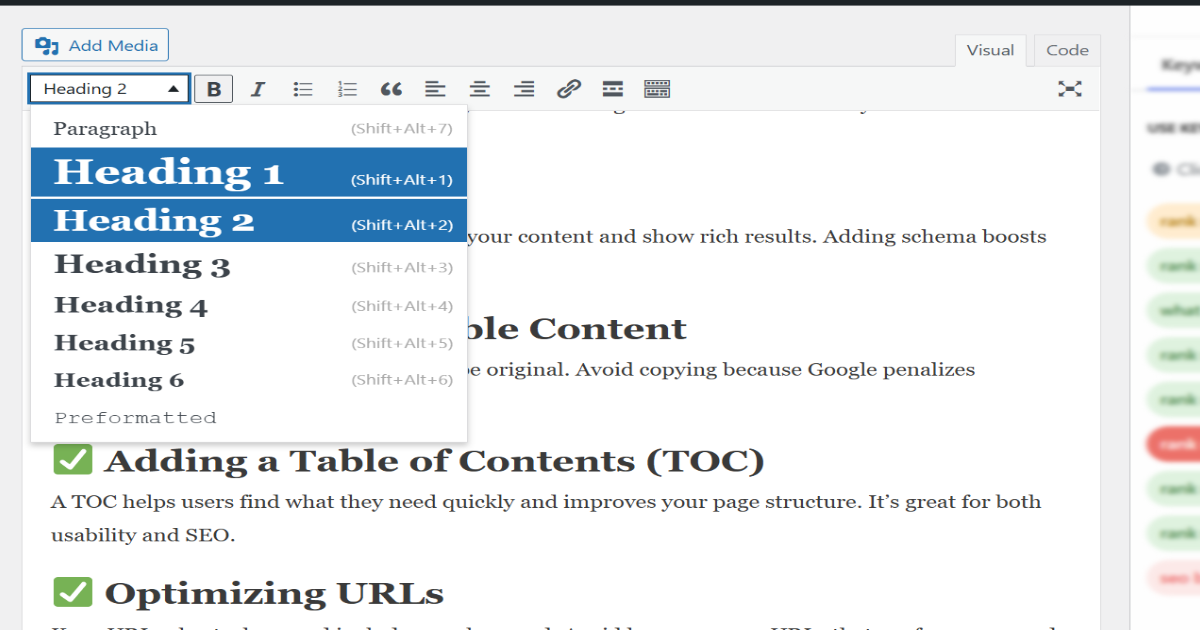The width and height of the screenshot is (1200, 630).
Task: Click the Add Media button
Action: coord(94,44)
